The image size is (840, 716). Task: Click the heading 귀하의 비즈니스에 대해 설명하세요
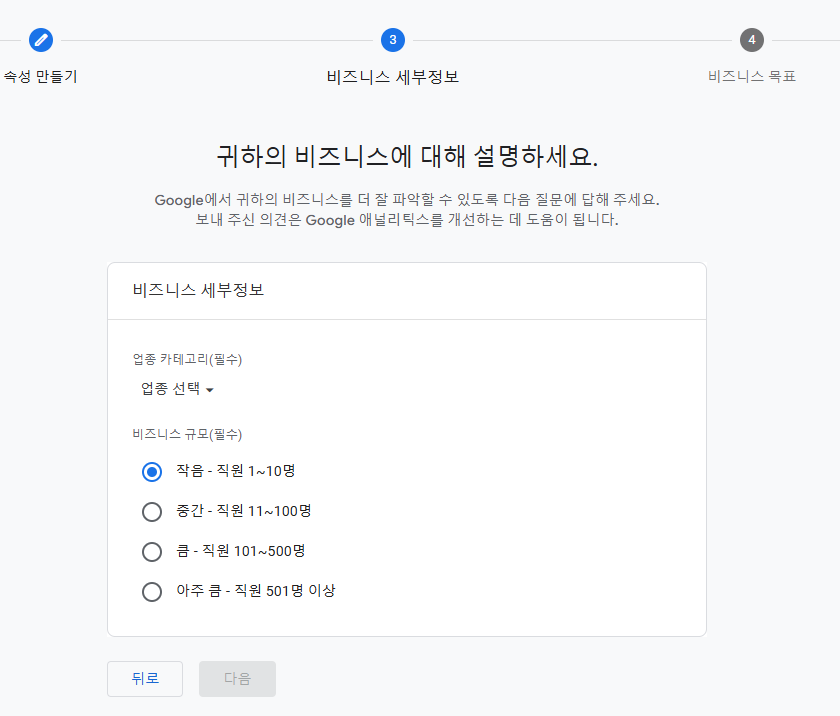coord(407,156)
